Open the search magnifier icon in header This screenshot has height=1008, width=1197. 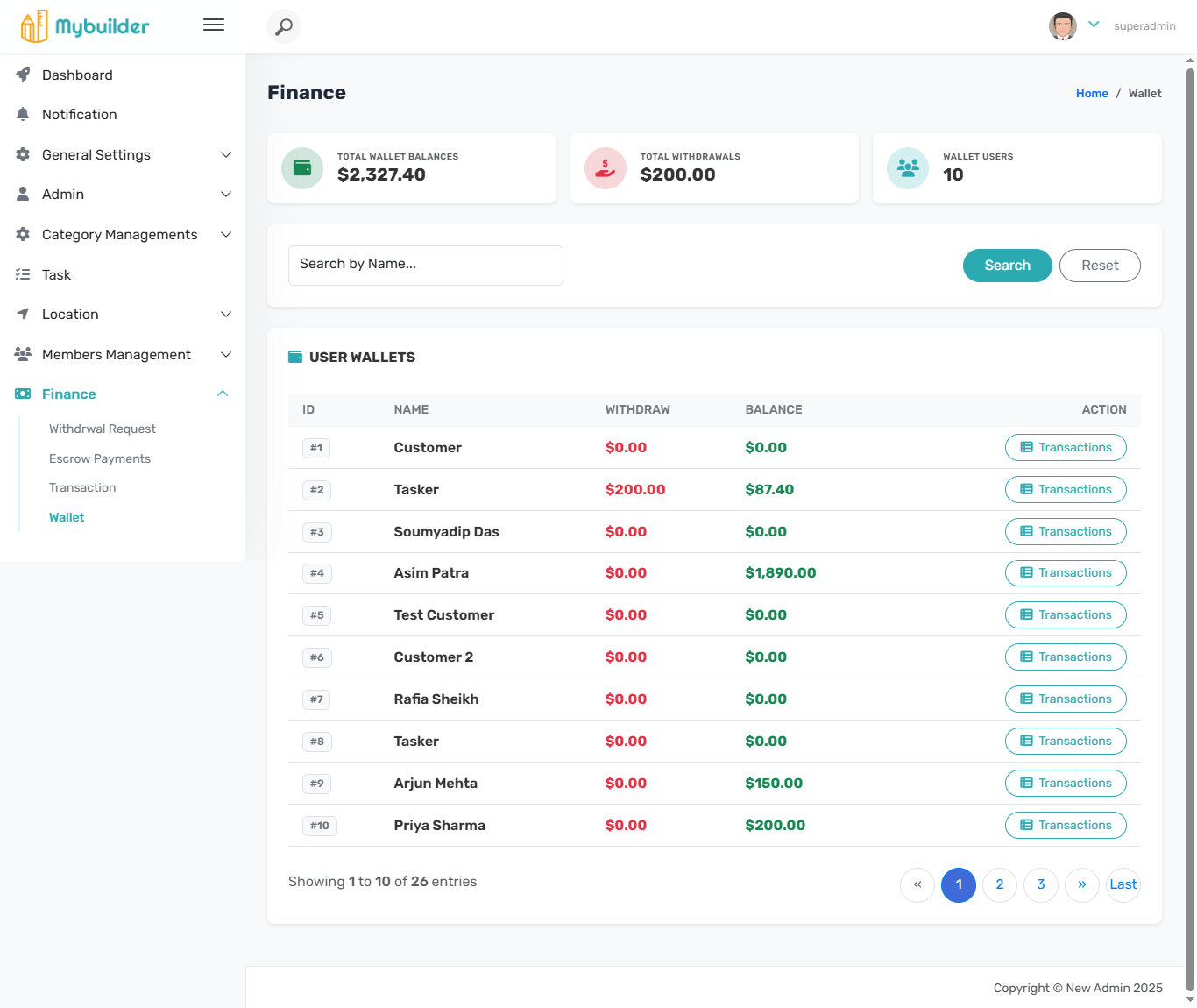[x=284, y=26]
